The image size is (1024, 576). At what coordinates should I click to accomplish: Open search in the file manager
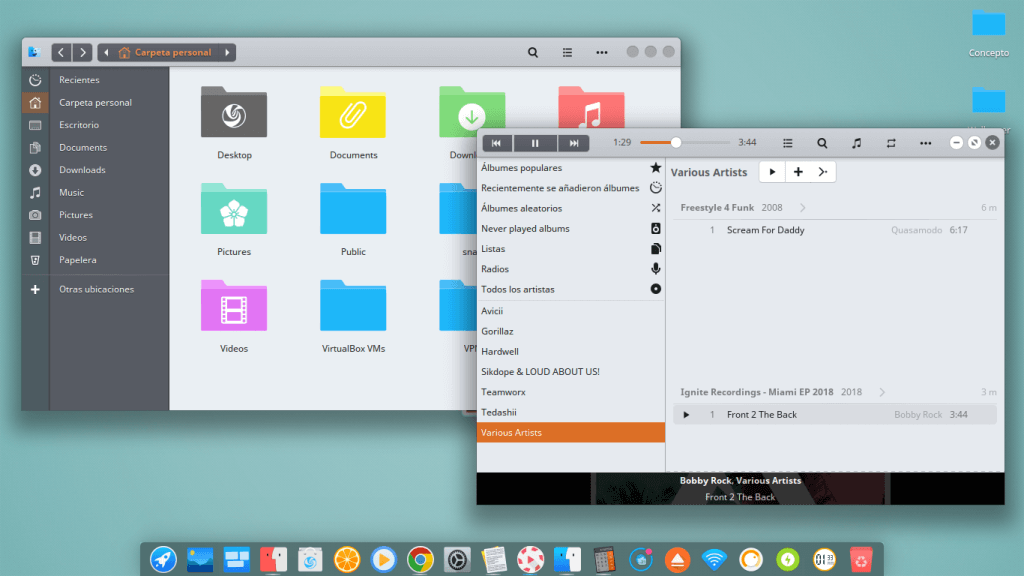(x=533, y=52)
